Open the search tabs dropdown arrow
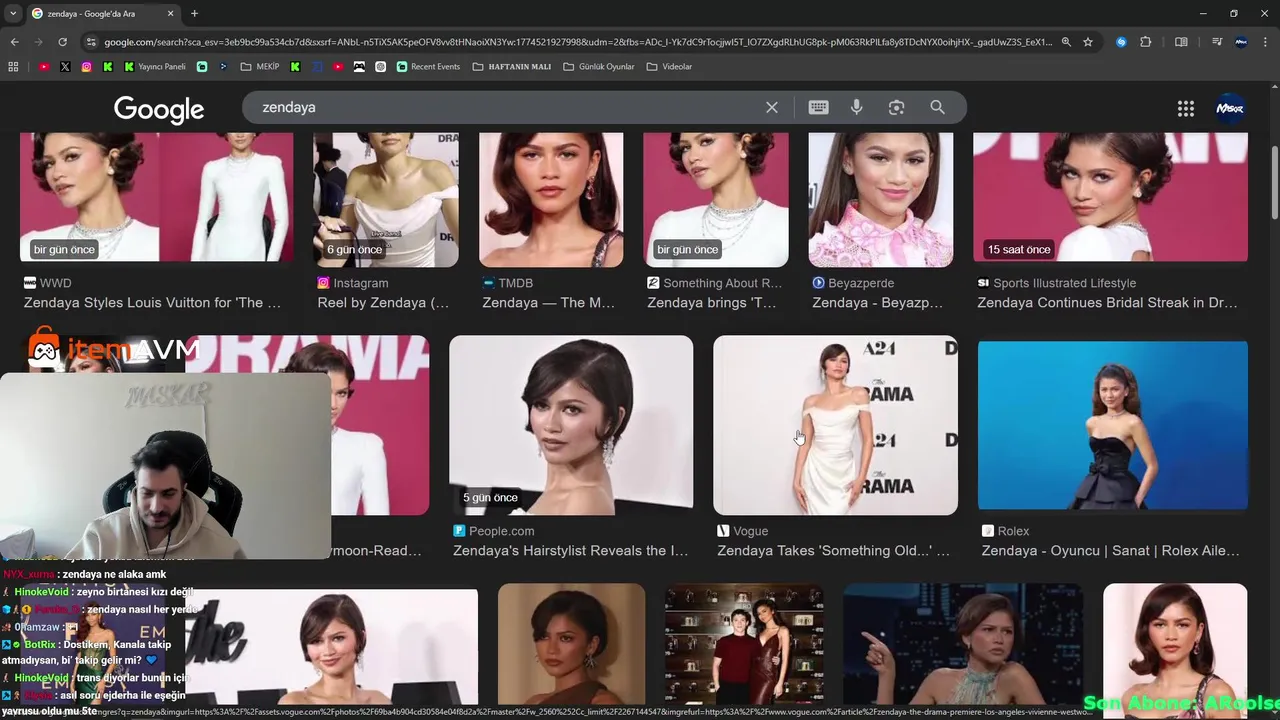1280x720 pixels. (13, 13)
